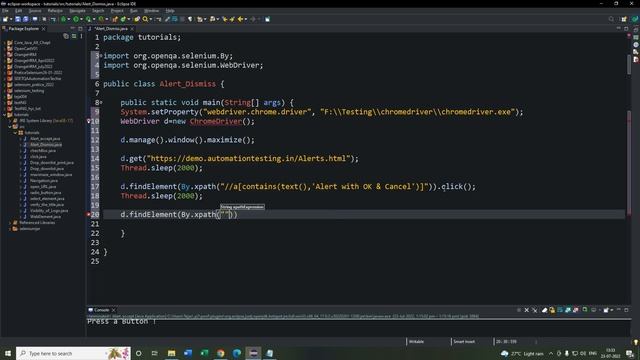The width and height of the screenshot is (640, 360).
Task: Click 'Smart Insert' in the status bar
Action: (464, 342)
